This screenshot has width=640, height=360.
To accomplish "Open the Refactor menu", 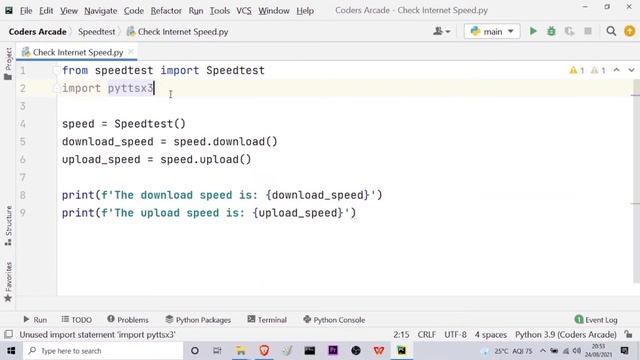I will tap(166, 11).
